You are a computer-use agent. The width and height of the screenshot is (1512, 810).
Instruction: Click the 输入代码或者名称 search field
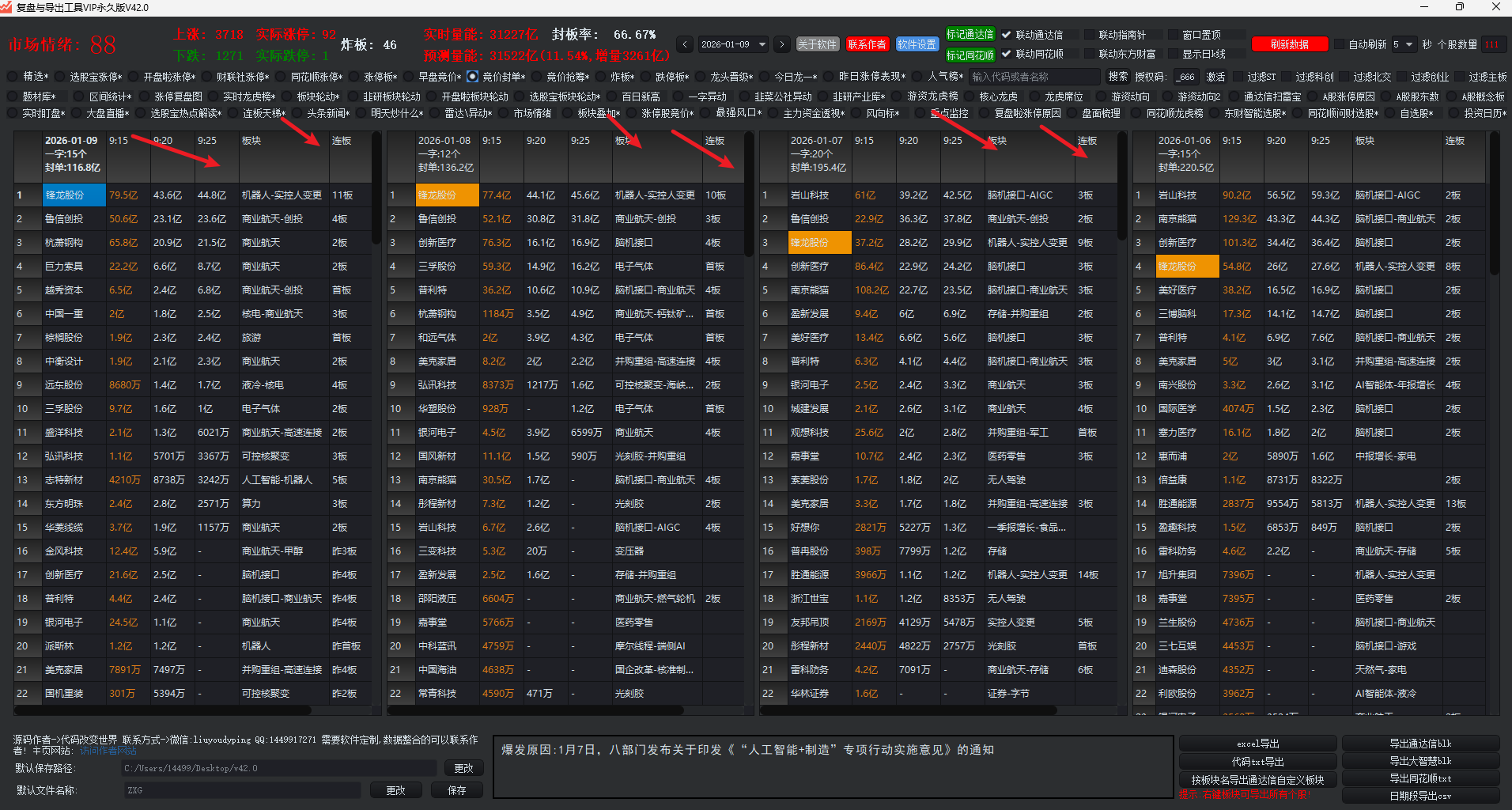coord(1034,77)
